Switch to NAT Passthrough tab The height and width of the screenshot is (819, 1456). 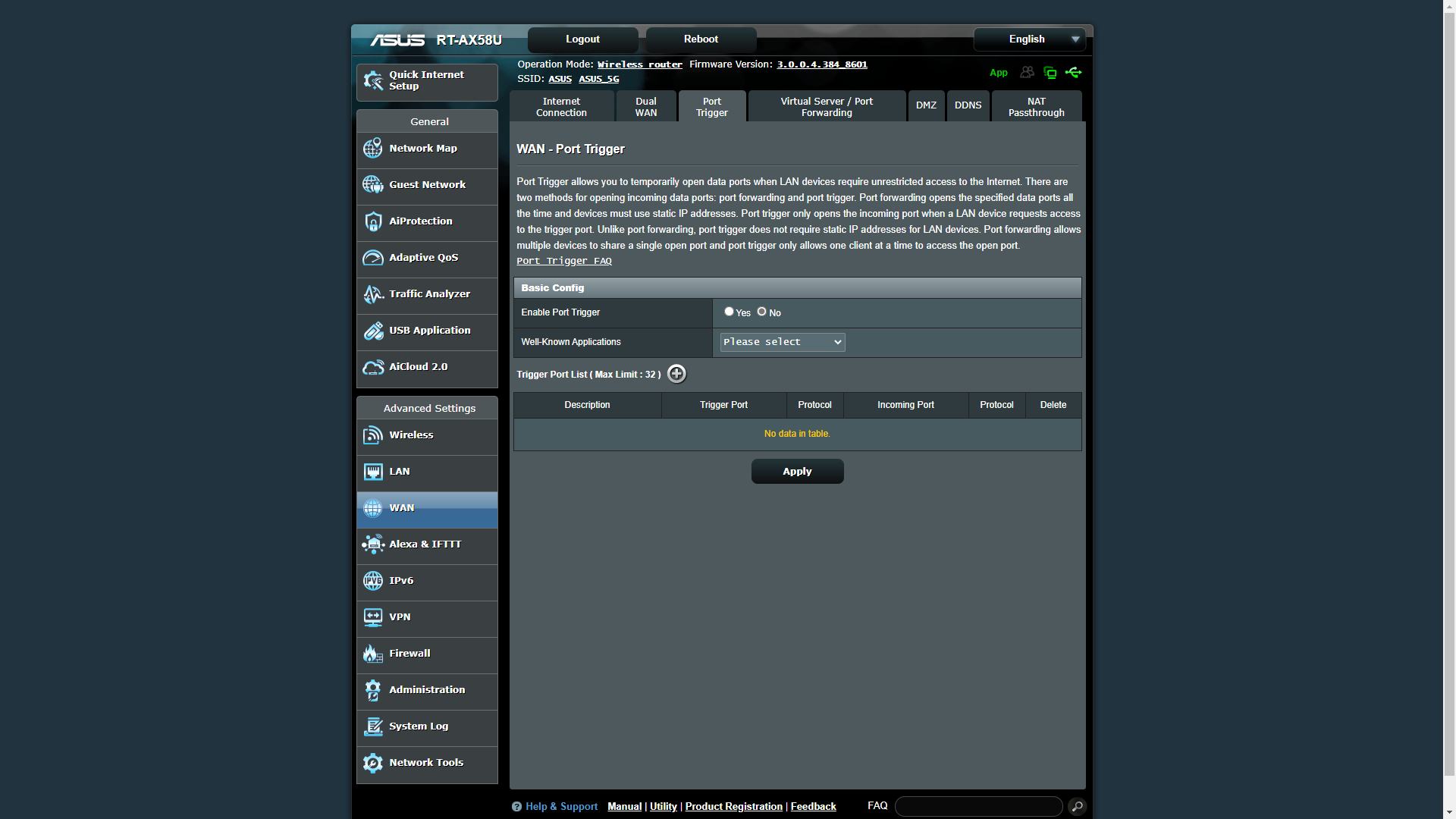tap(1036, 107)
